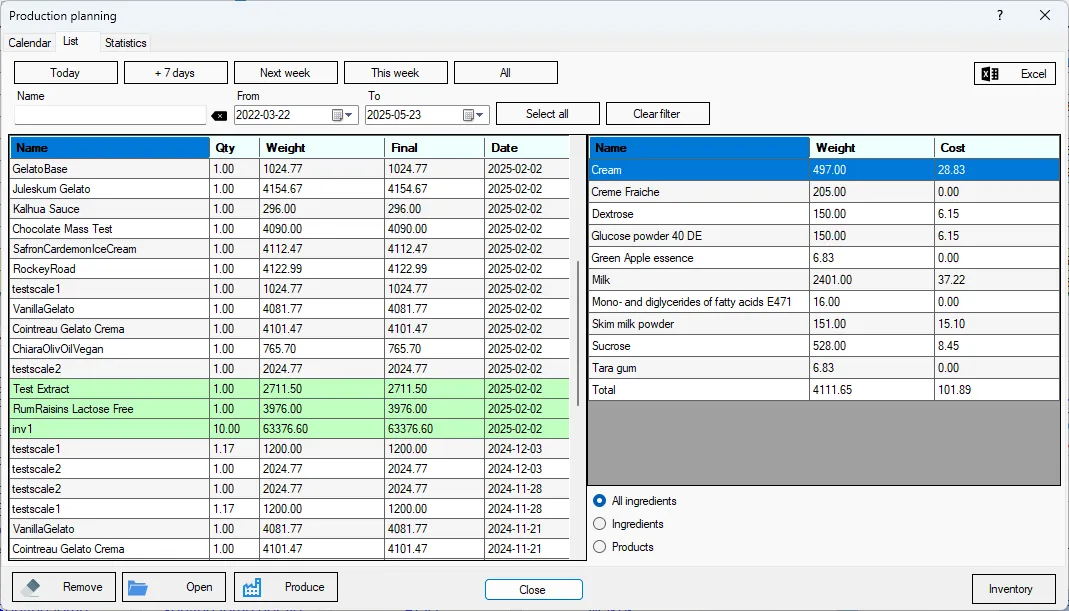Click inside the Name filter field
The image size is (1069, 611).
point(110,115)
